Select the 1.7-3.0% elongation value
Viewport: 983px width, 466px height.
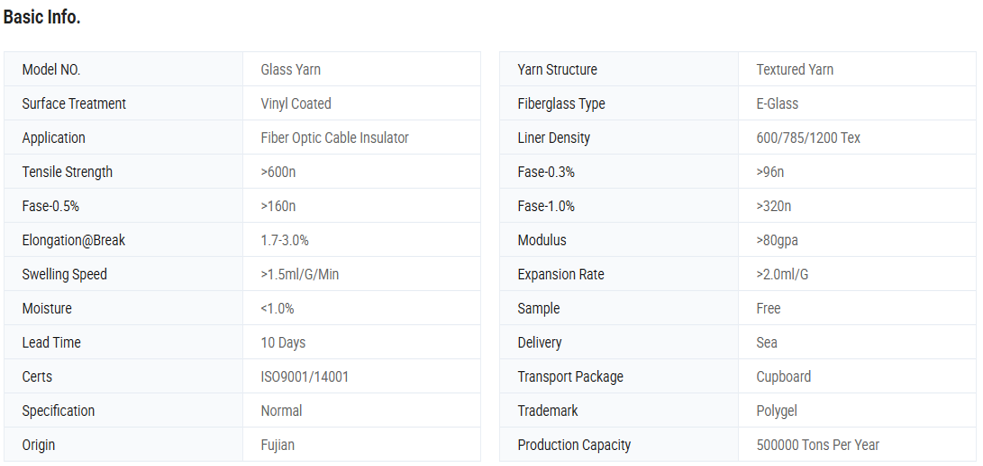coord(284,240)
